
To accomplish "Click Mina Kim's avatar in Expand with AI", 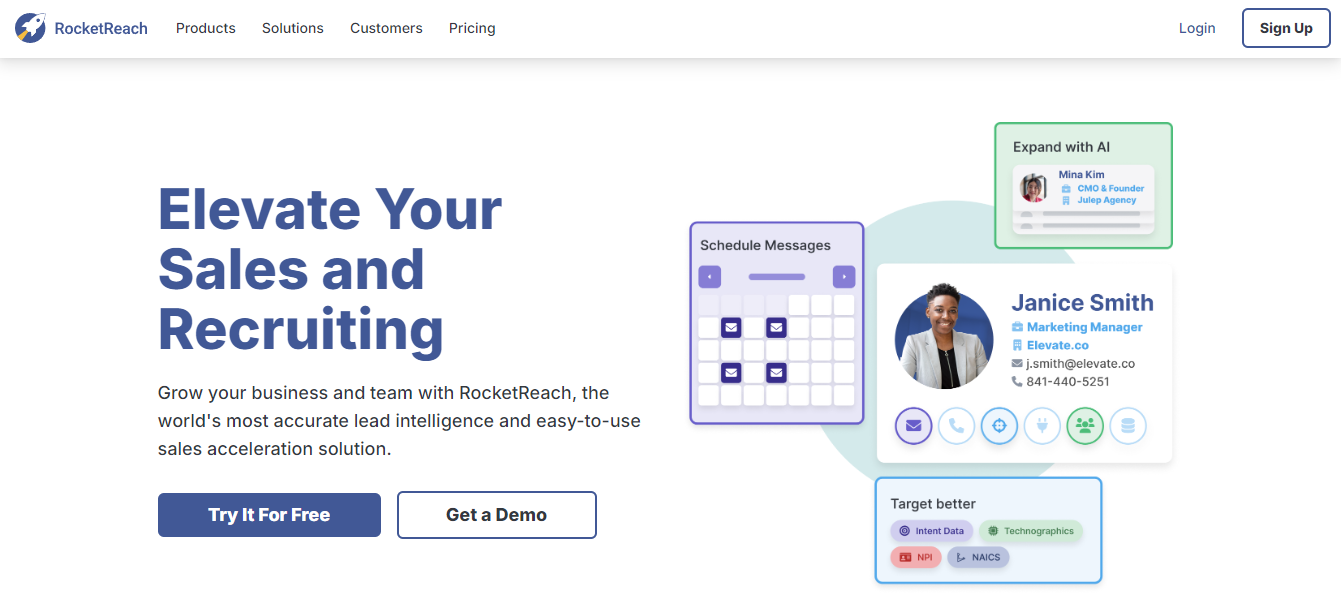I will click(x=1033, y=188).
